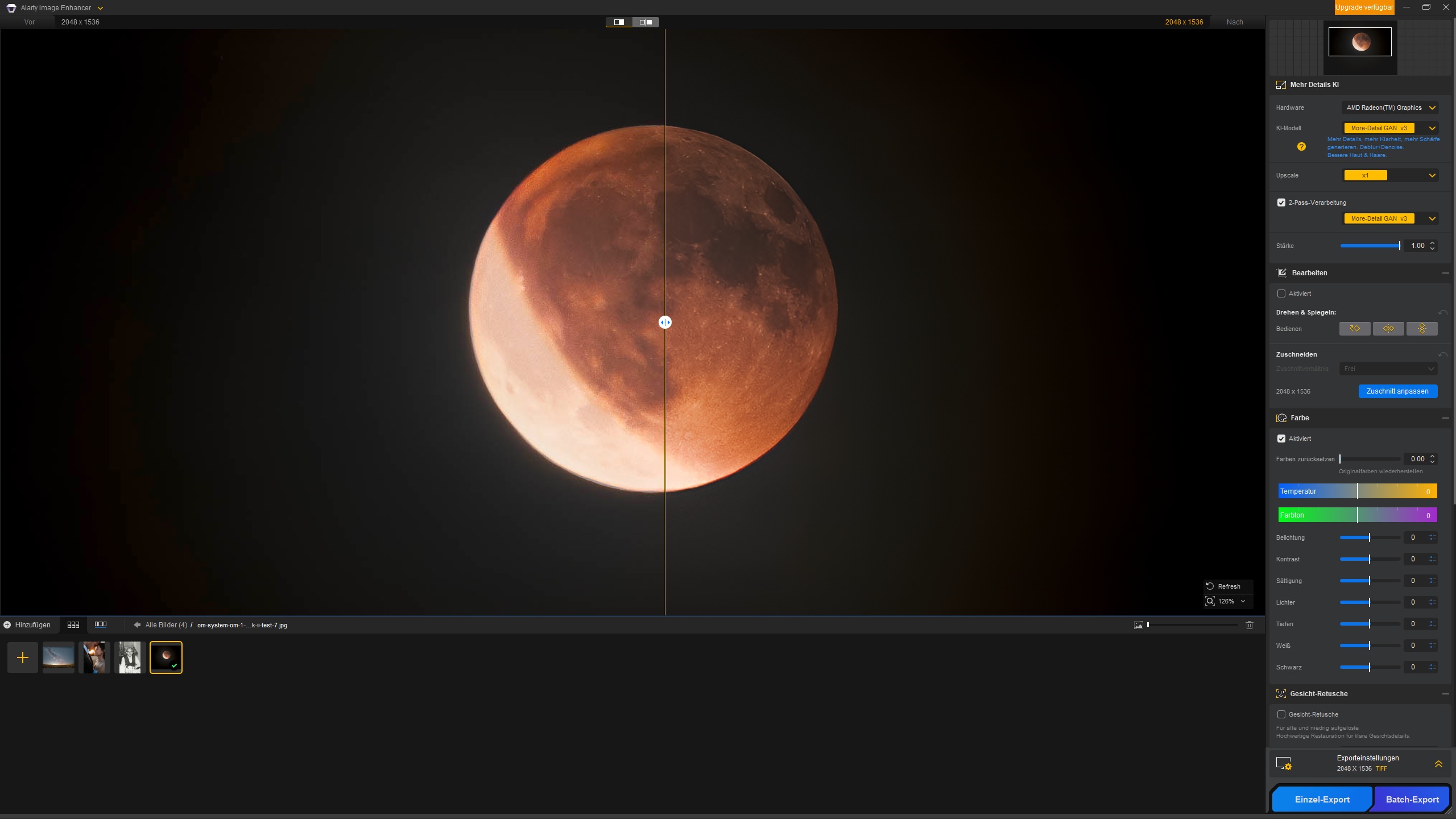The image size is (1456, 819).
Task: Collapse the Bearbeiten section
Action: (1445, 273)
